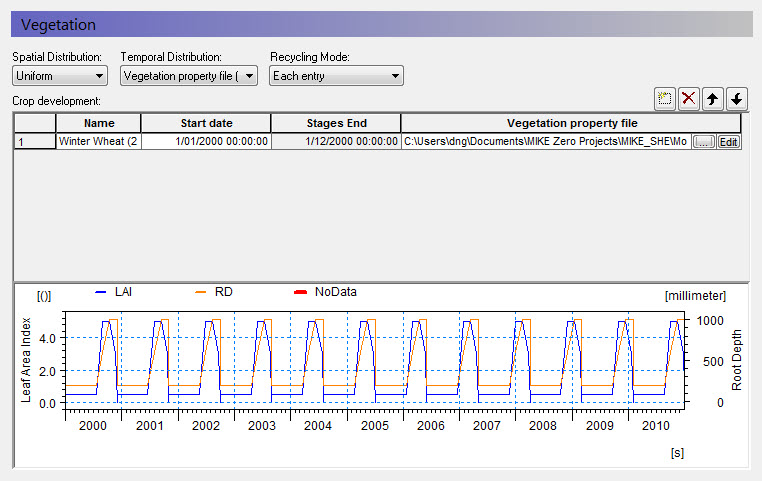Select the start date 1/01/2000 cell
The image size is (762, 481).
pyautogui.click(x=206, y=141)
